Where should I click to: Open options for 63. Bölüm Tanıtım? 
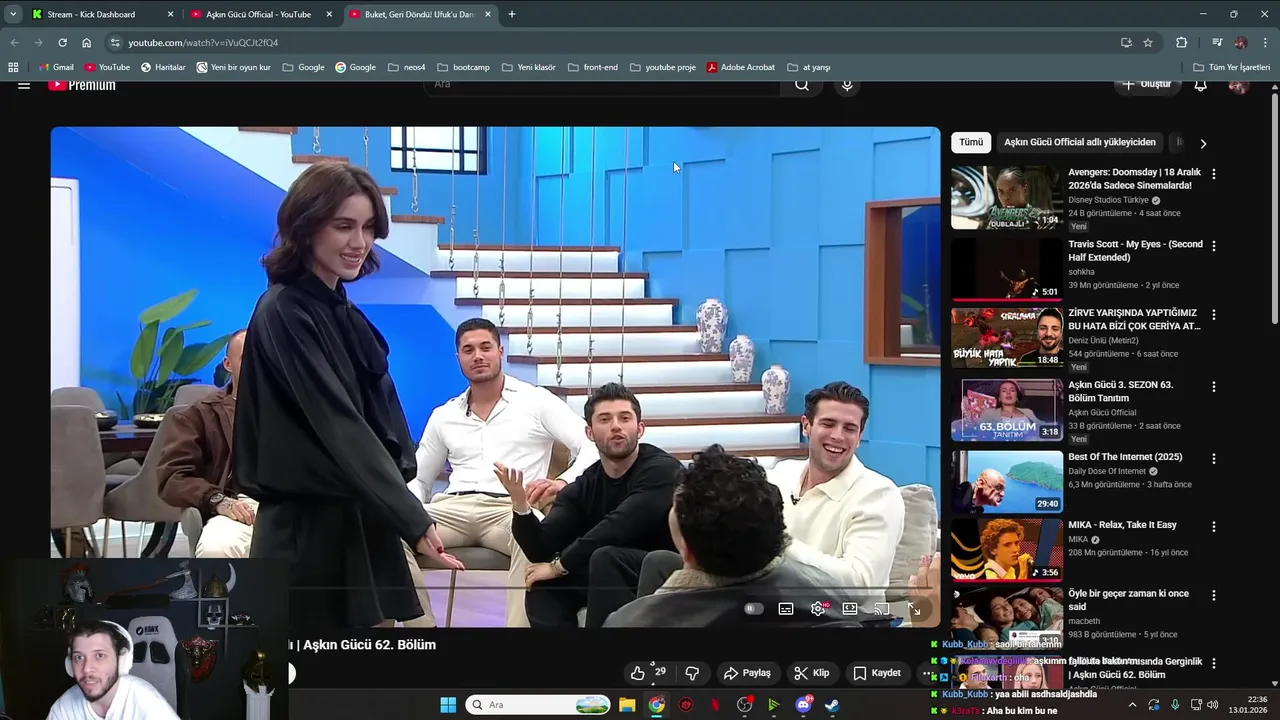(1214, 386)
